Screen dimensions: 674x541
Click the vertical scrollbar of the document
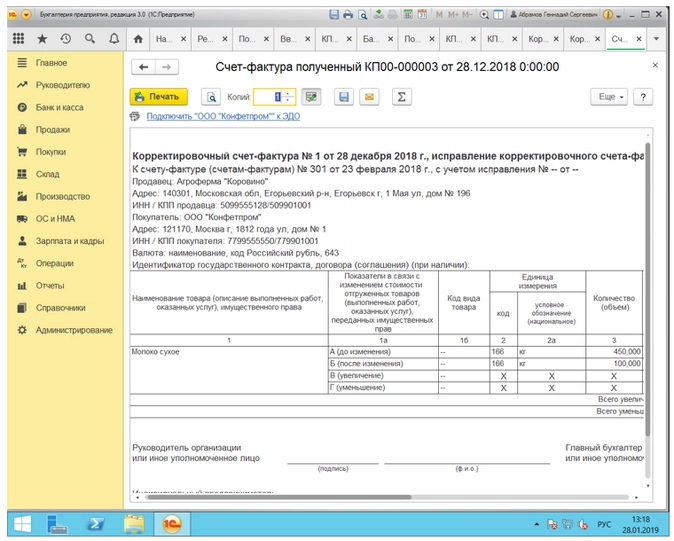tap(648, 288)
